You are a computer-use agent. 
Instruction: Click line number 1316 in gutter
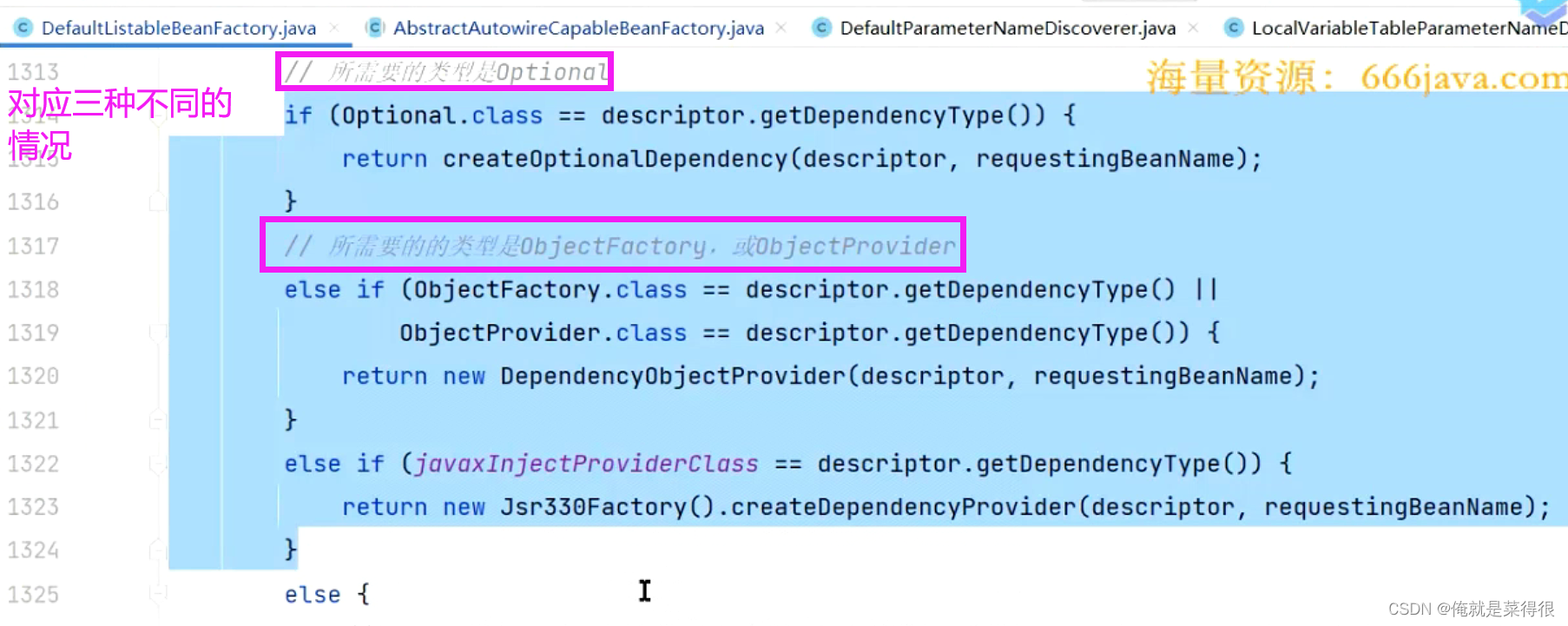tap(33, 201)
